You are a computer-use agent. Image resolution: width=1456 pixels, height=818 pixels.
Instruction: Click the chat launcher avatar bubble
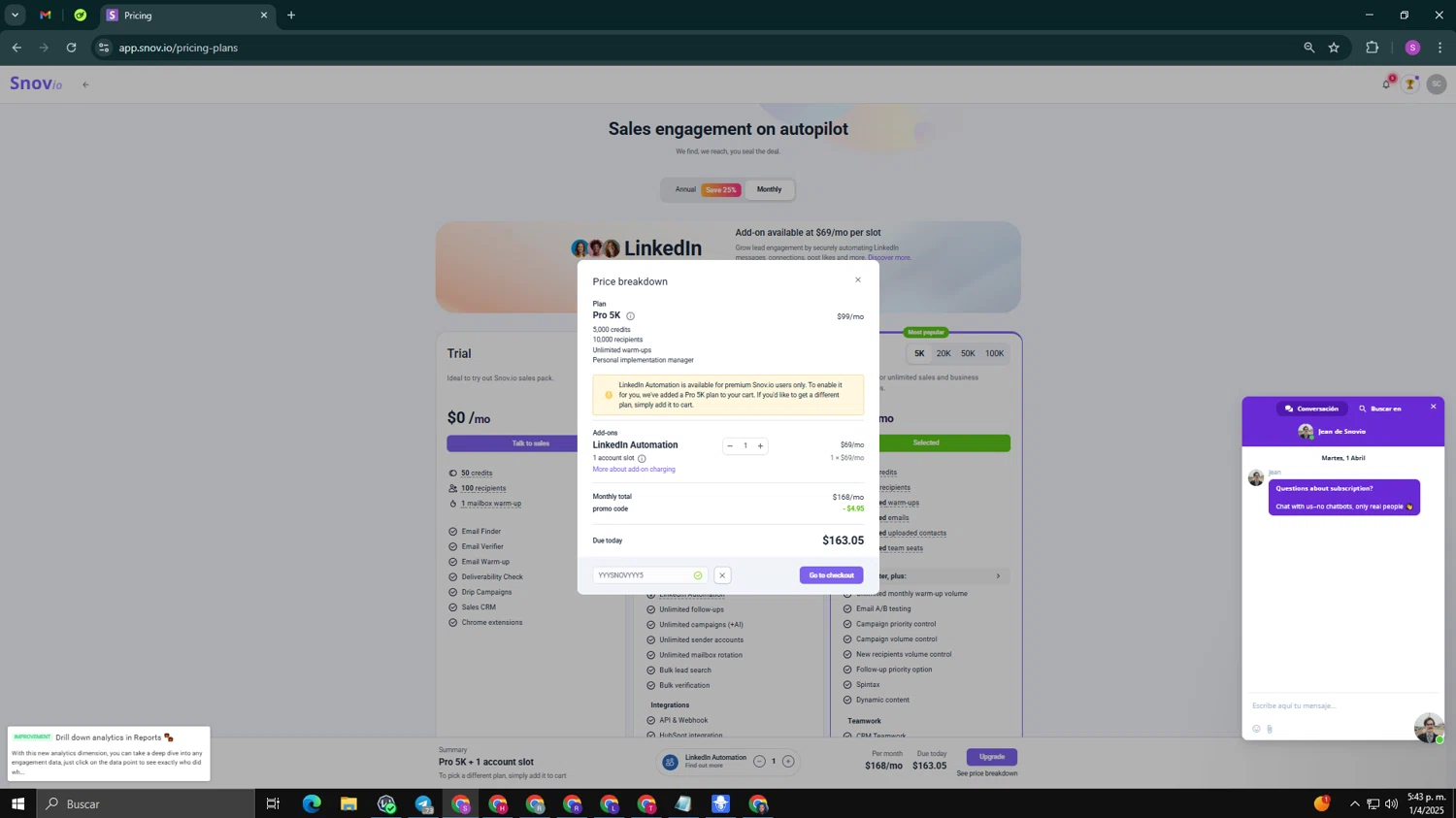coord(1429,728)
